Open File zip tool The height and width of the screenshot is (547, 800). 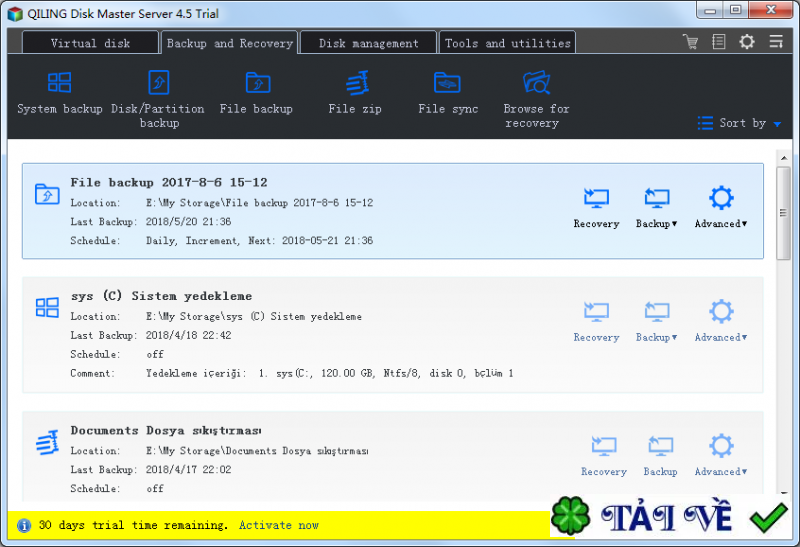356,93
